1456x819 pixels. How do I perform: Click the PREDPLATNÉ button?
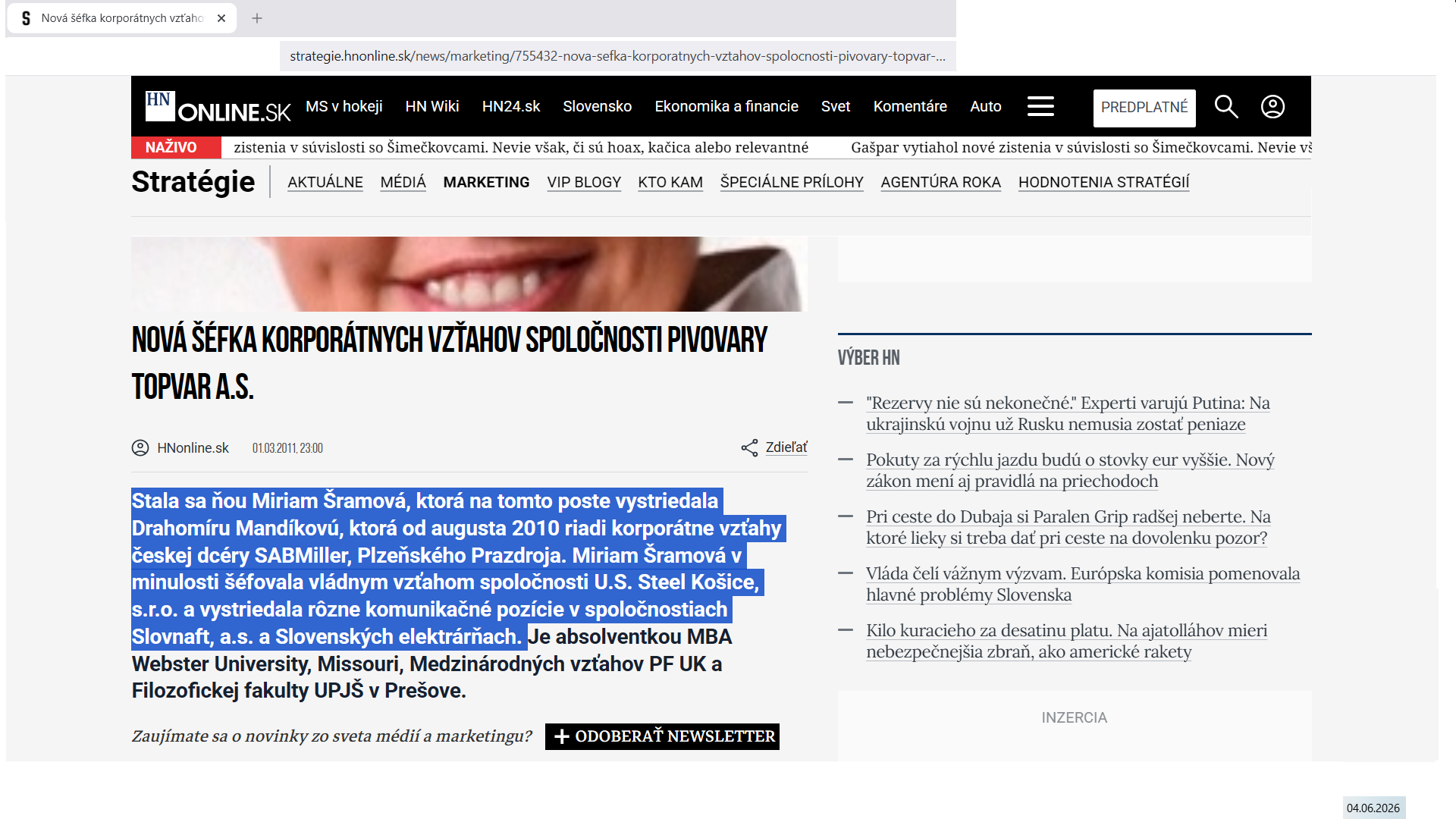click(1144, 108)
